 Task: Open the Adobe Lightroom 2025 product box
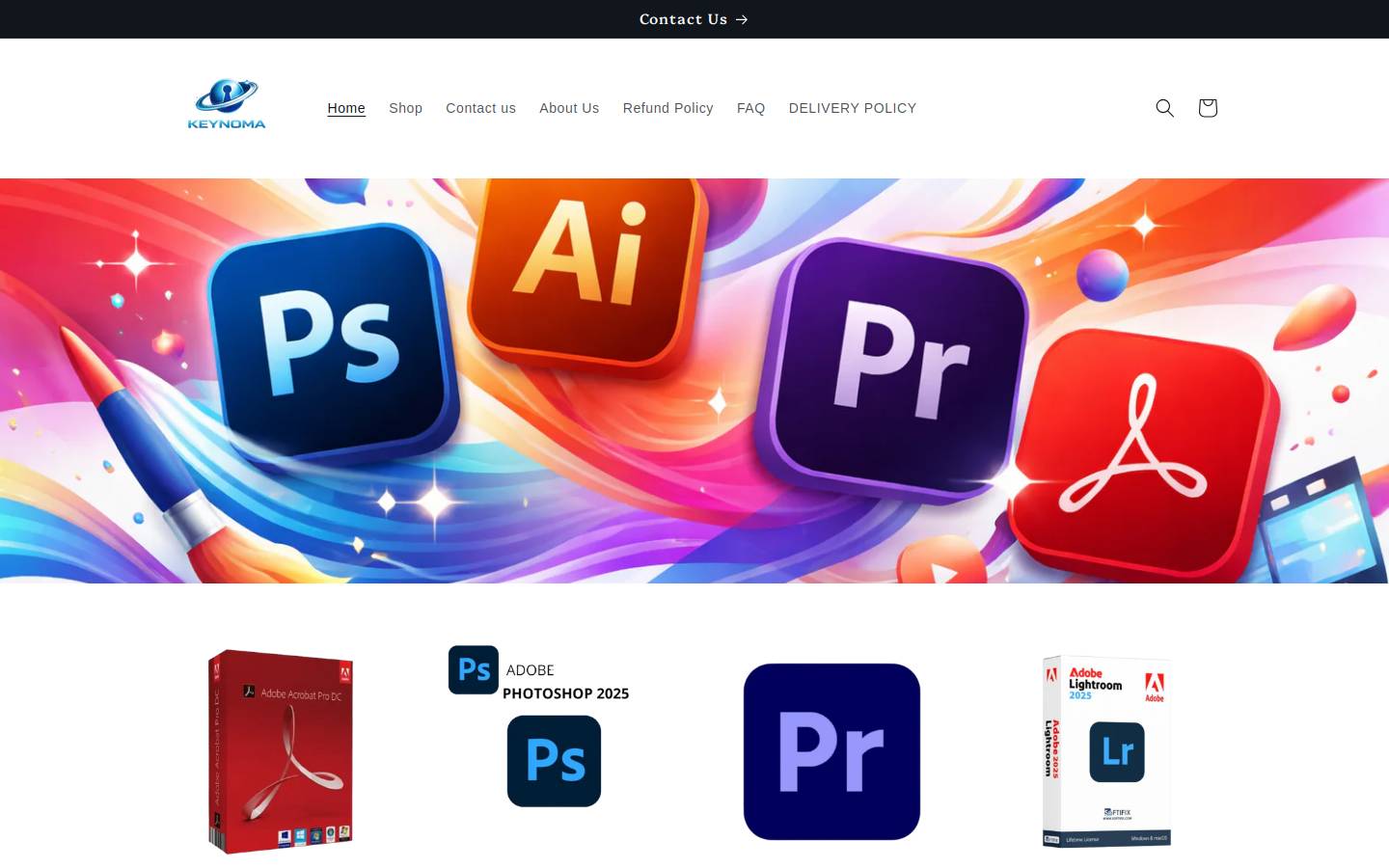1106,751
